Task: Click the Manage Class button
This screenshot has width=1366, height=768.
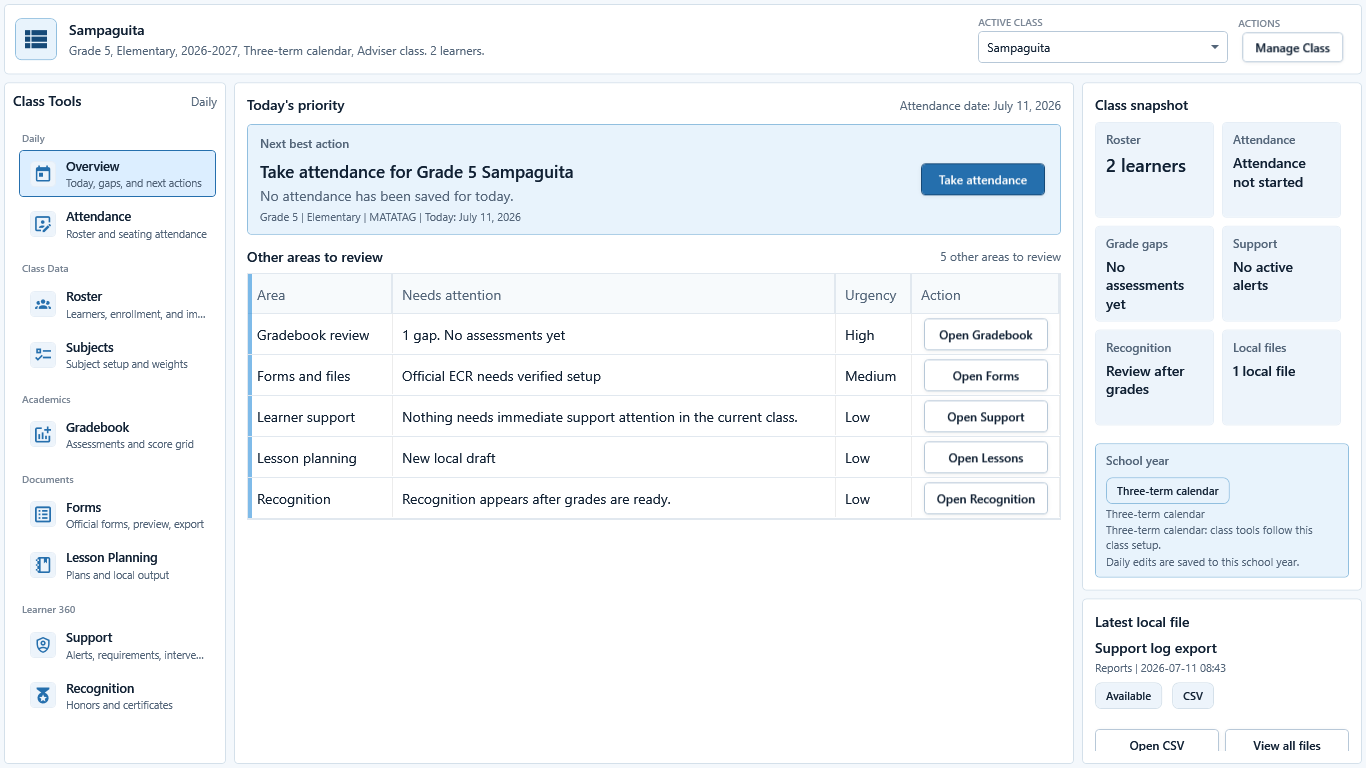Action: [x=1292, y=47]
